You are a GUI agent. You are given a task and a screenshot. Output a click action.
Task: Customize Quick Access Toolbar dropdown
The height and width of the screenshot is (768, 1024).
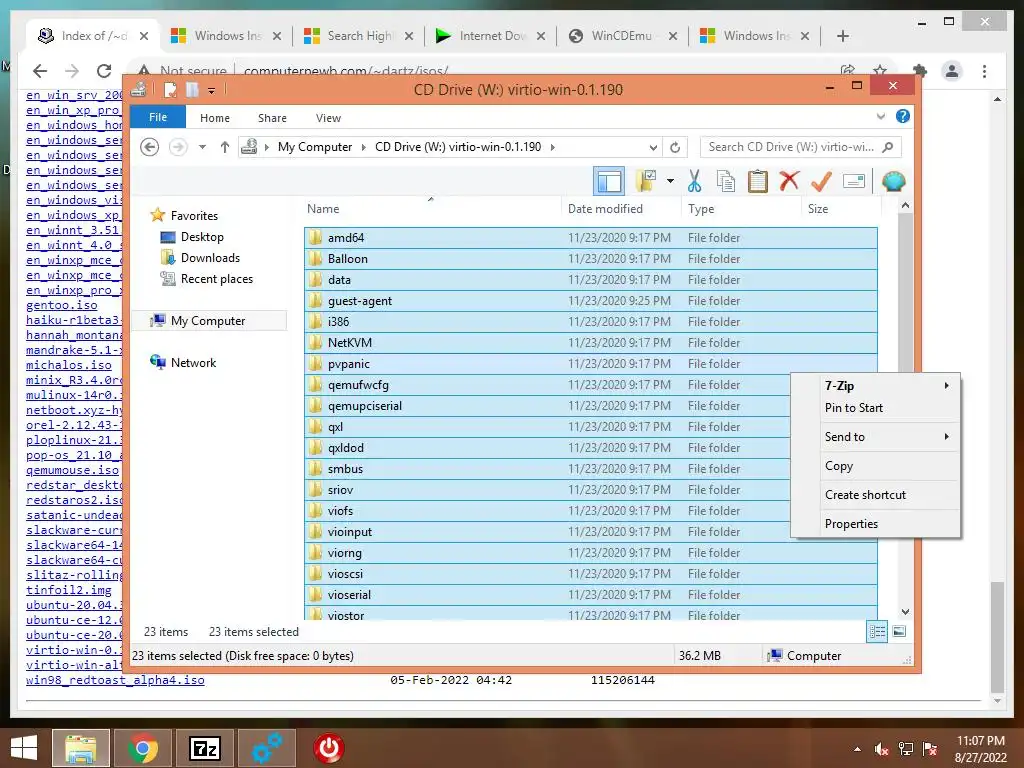(x=212, y=90)
